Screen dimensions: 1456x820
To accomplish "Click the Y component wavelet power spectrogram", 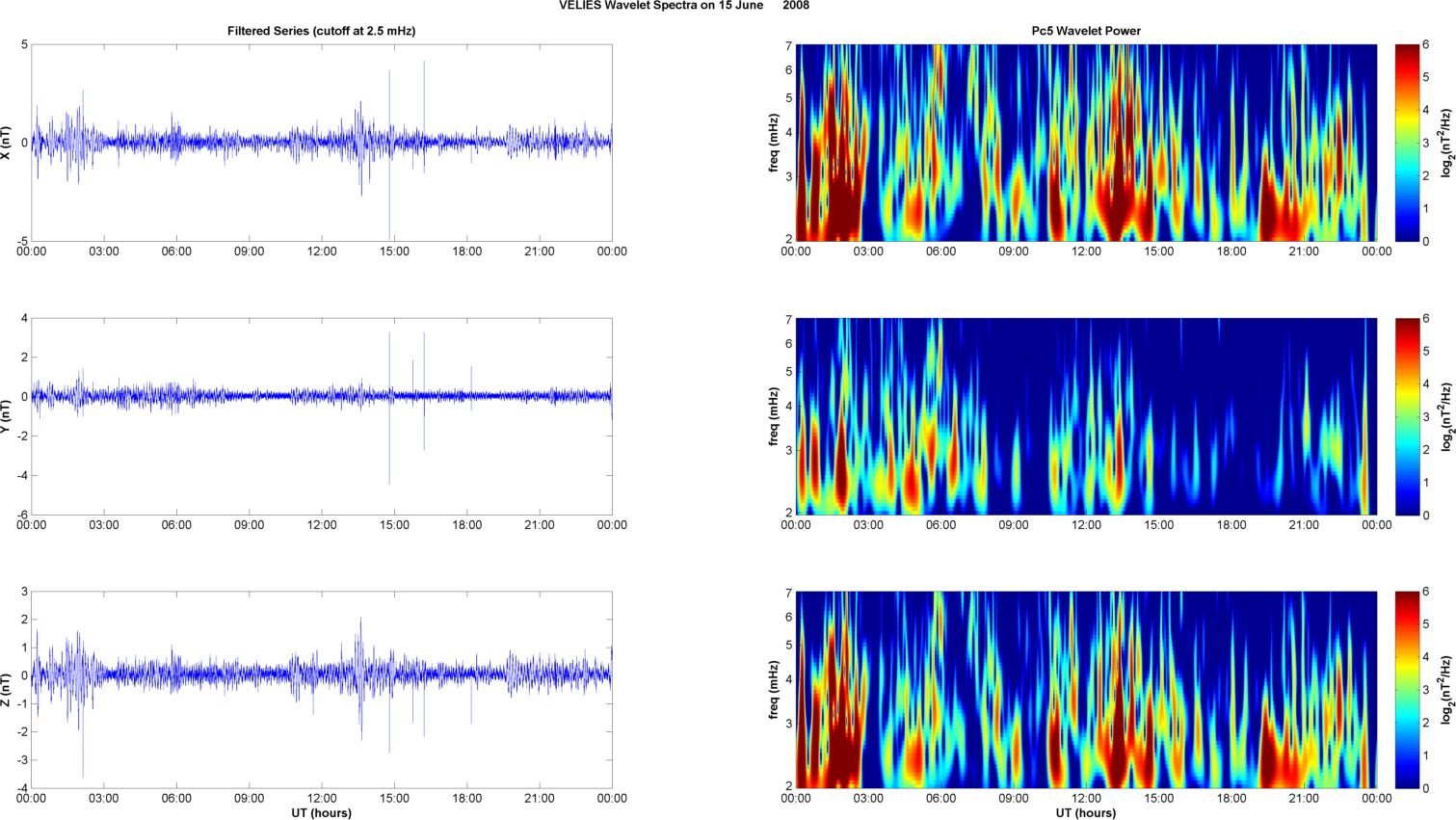I will tap(1086, 416).
